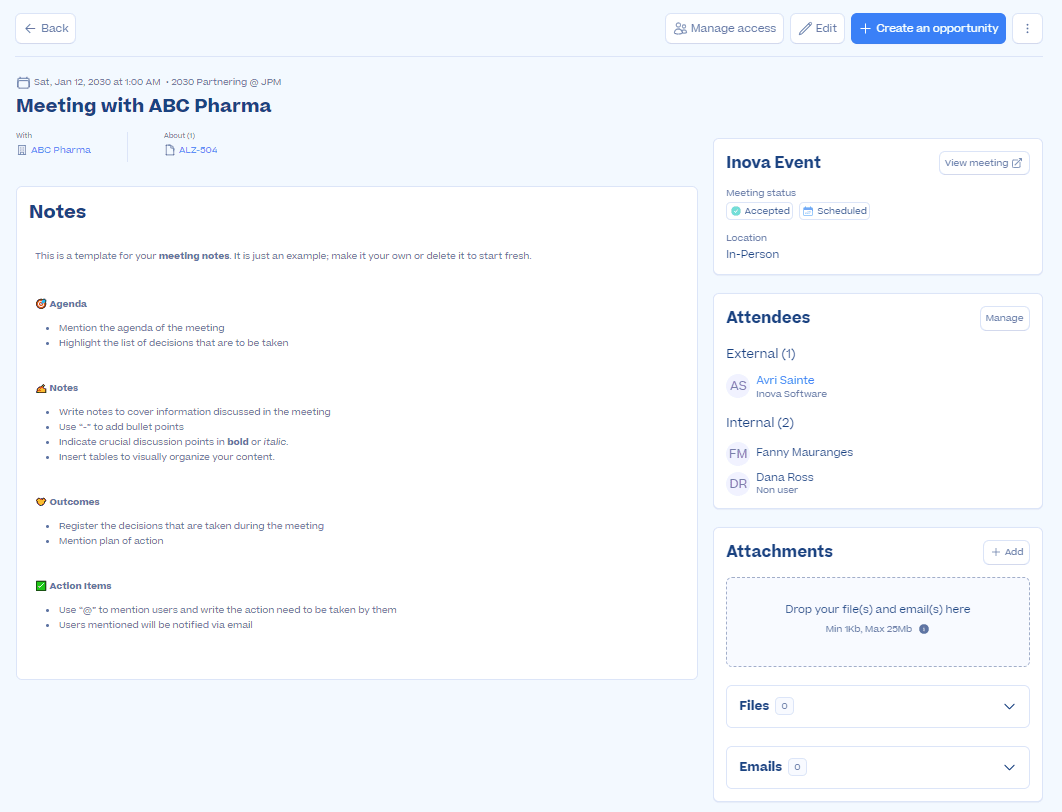Edit the meeting notes
The image size is (1062, 812).
click(x=817, y=29)
